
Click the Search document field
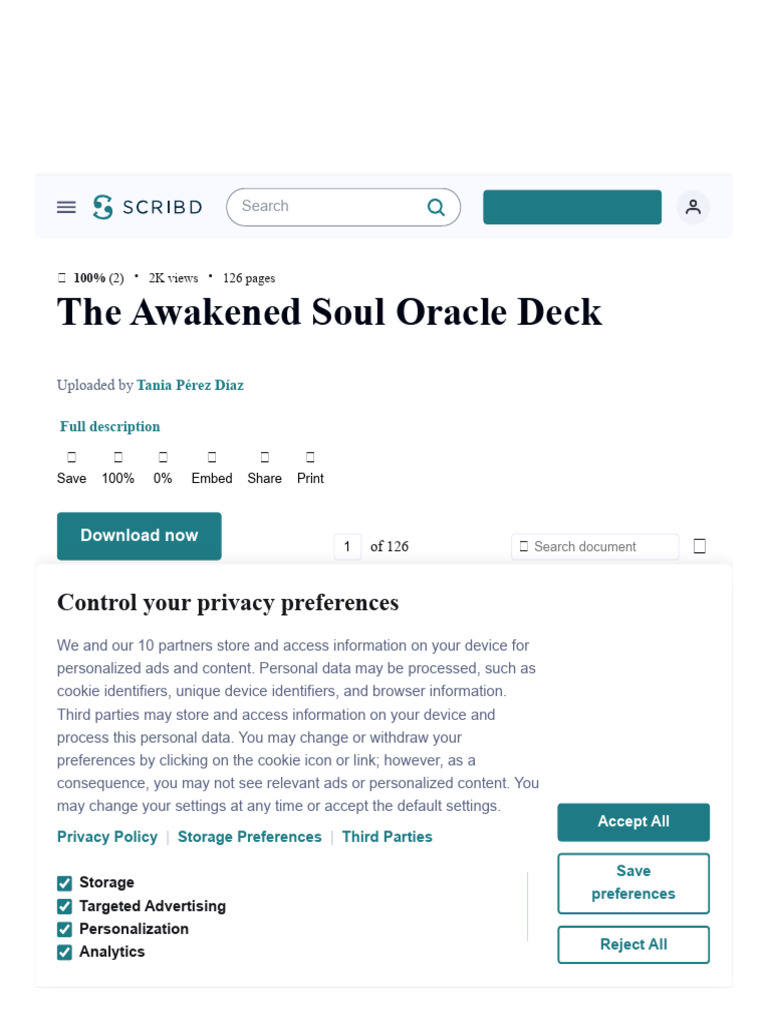tap(596, 547)
